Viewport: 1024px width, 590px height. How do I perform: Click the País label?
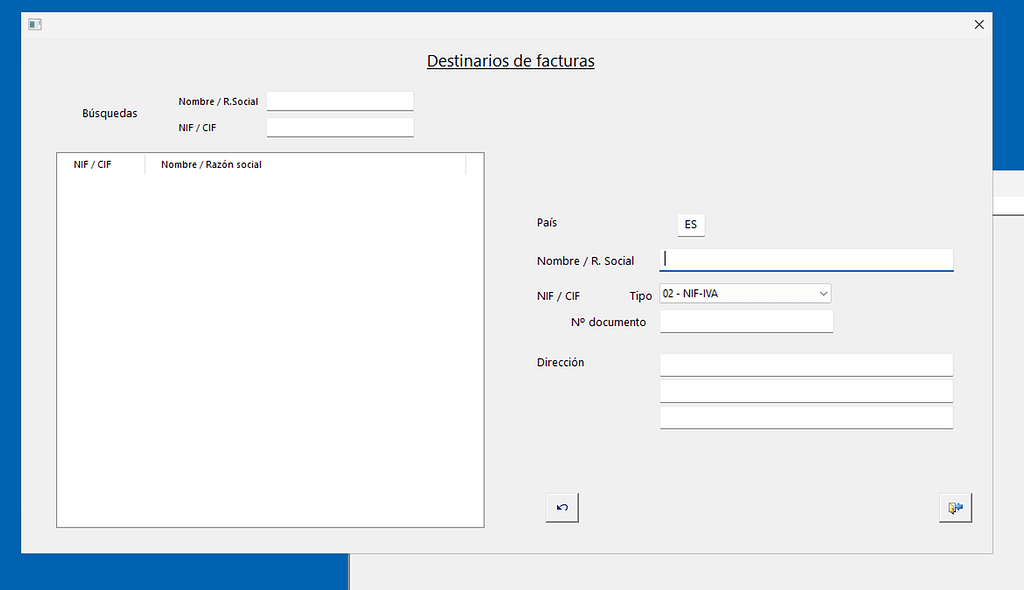tap(547, 223)
